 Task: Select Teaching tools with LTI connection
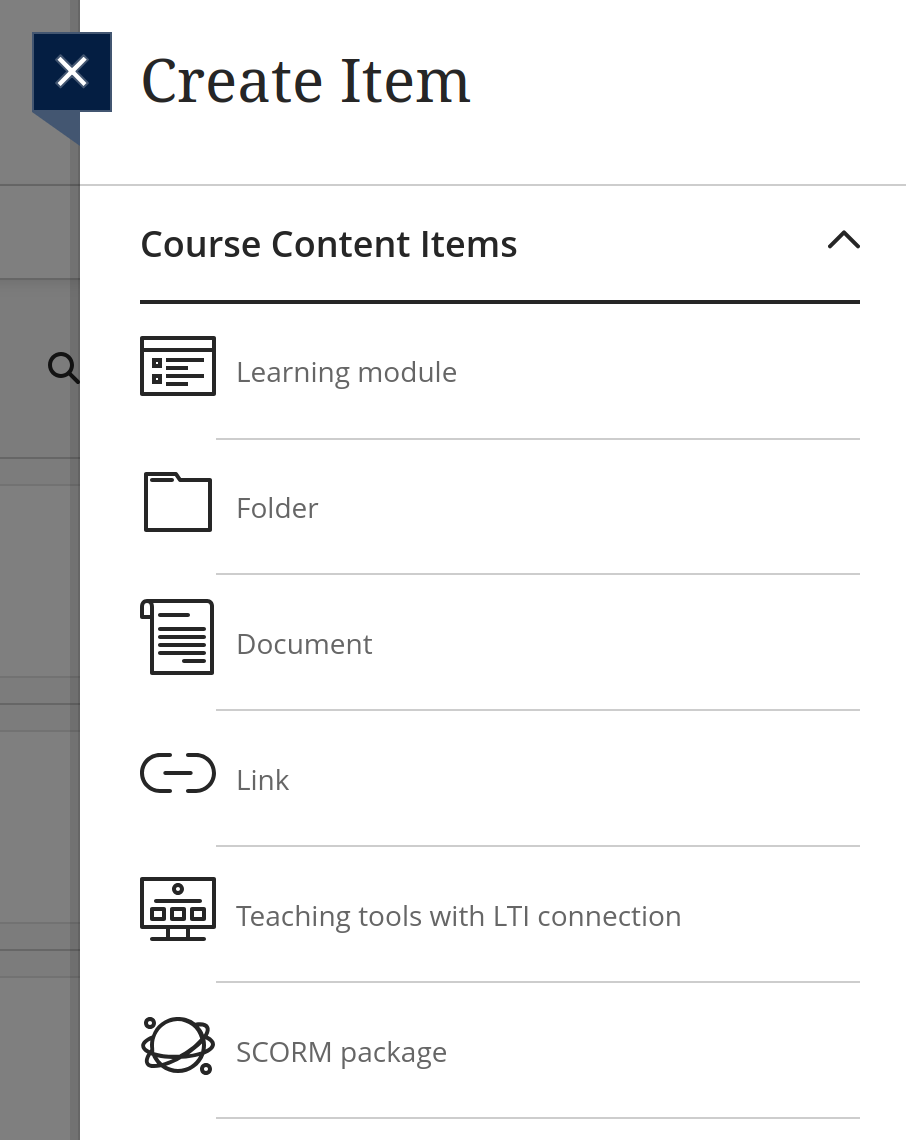[458, 915]
